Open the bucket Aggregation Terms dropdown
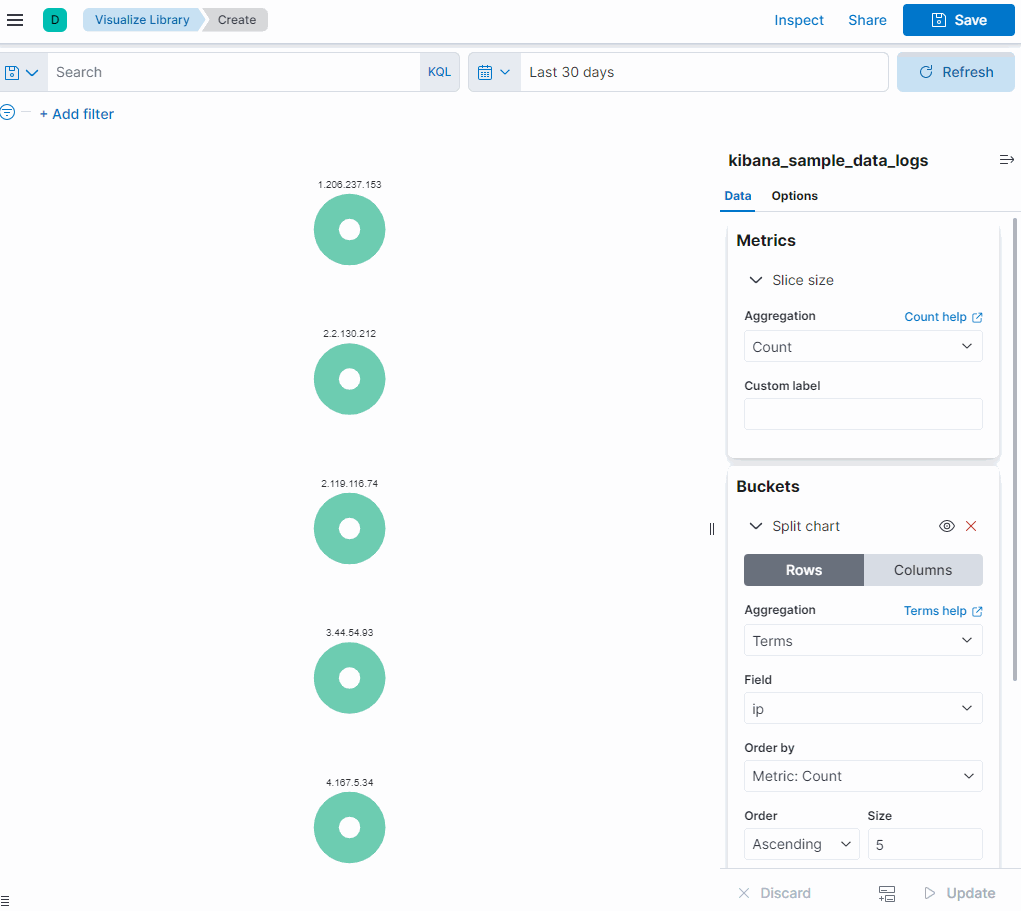Image resolution: width=1021 pixels, height=911 pixels. pyautogui.click(x=863, y=640)
